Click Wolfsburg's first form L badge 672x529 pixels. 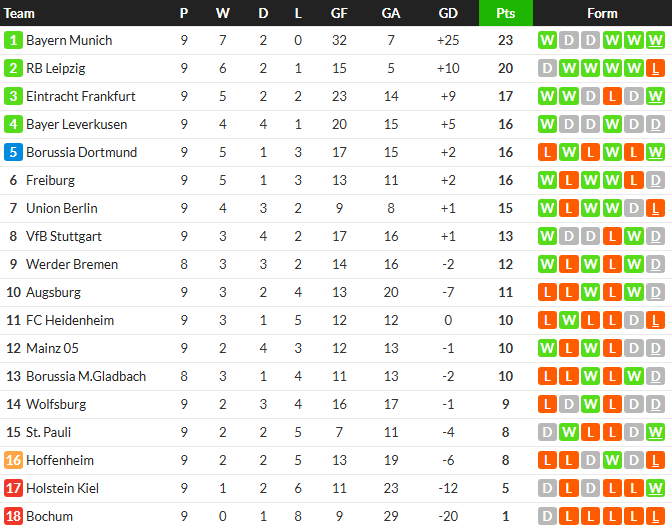click(547, 405)
